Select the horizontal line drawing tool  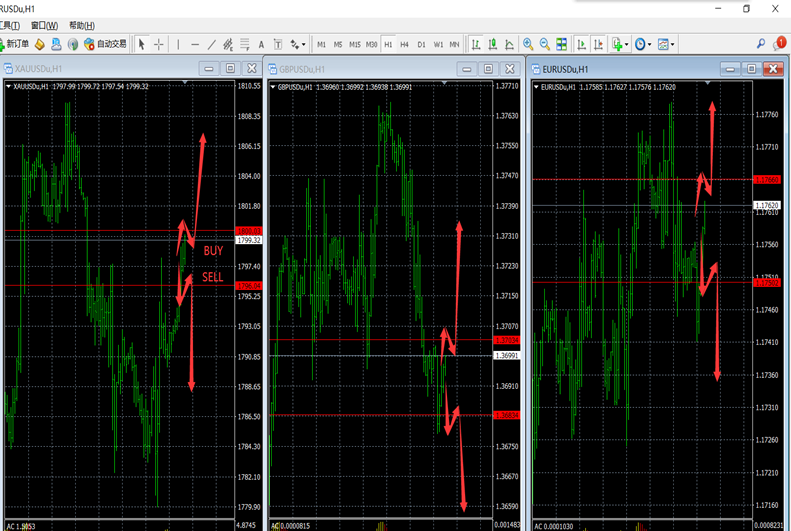(x=195, y=44)
